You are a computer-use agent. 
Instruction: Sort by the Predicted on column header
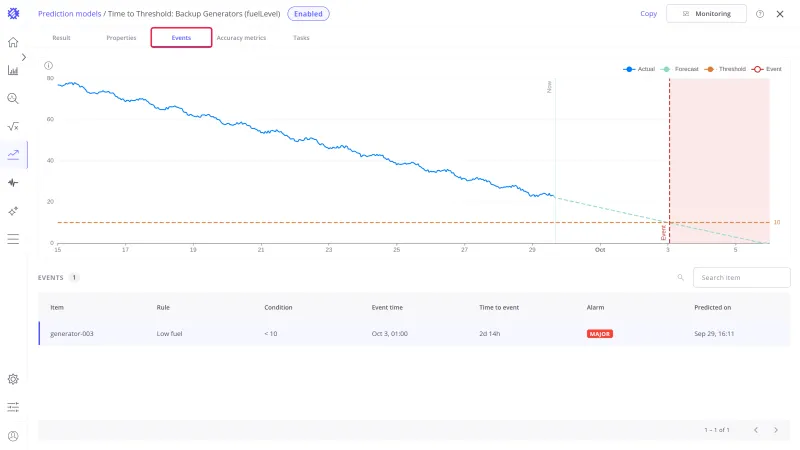click(x=712, y=308)
